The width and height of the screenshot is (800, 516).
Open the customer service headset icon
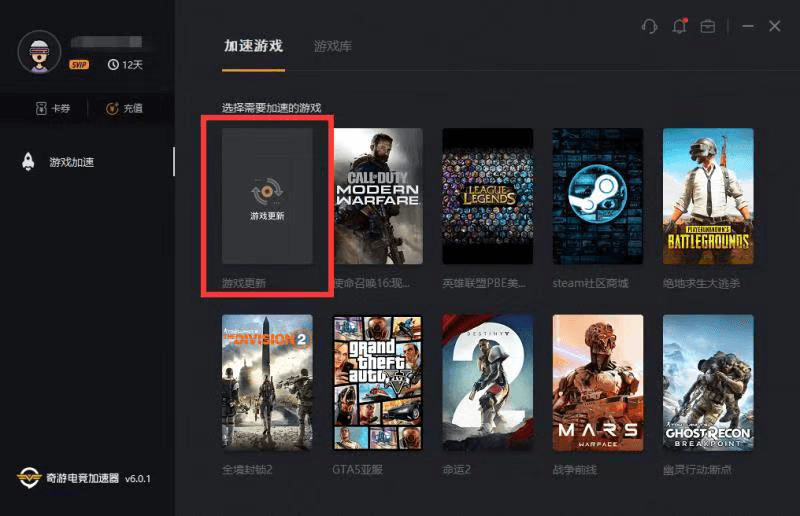tap(649, 26)
